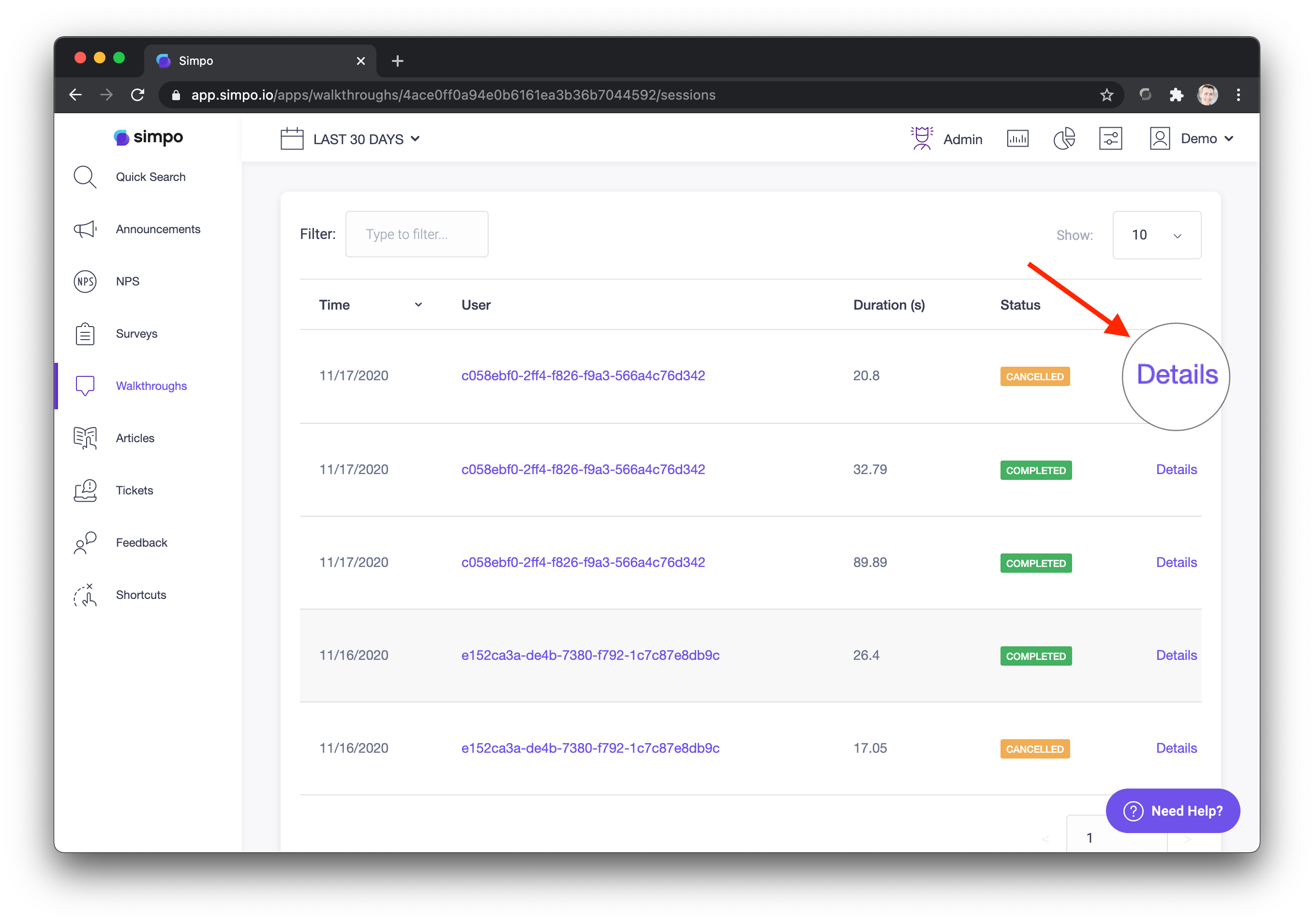Click the NPS circle icon
1314x924 pixels.
click(x=85, y=282)
